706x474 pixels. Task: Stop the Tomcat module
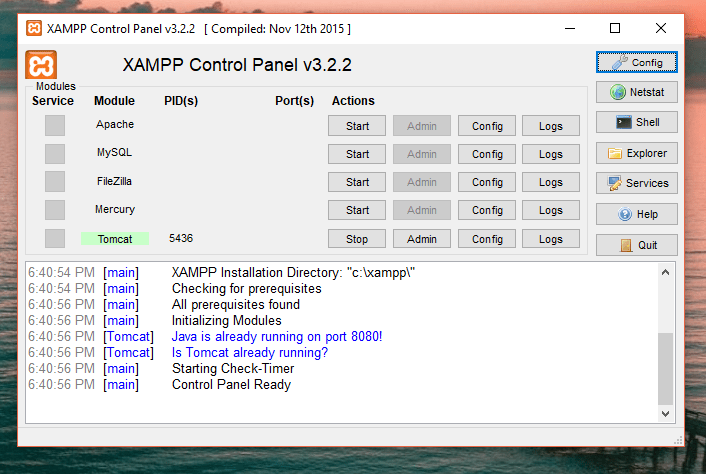point(357,239)
